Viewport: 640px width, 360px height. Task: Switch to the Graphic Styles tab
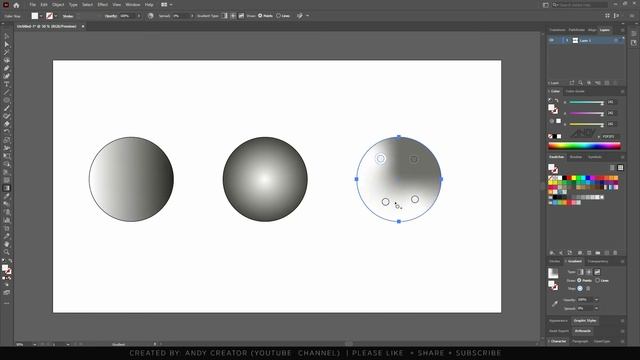coord(584,321)
